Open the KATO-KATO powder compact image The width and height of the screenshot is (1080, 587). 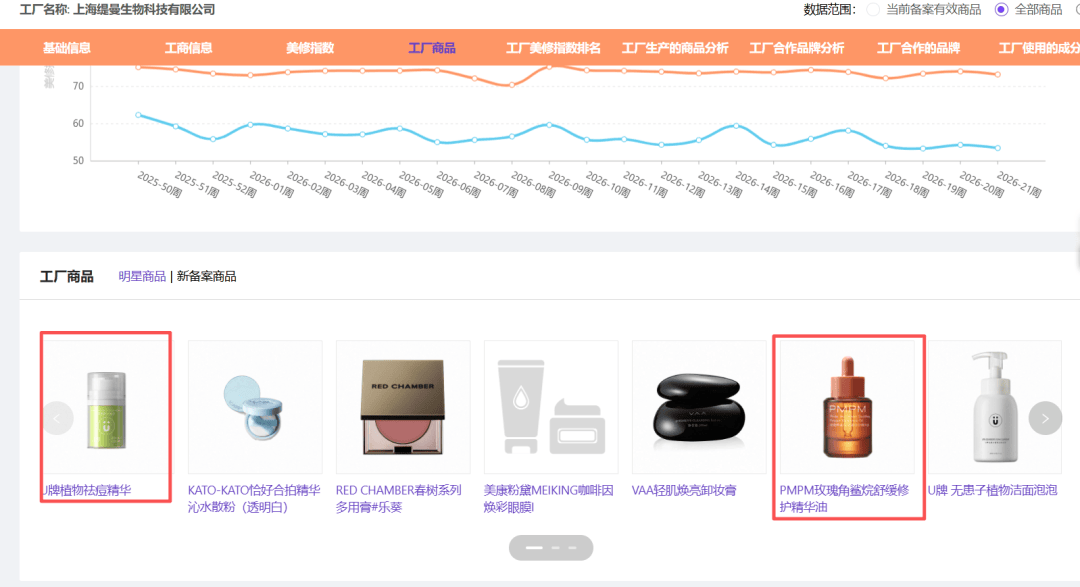255,406
